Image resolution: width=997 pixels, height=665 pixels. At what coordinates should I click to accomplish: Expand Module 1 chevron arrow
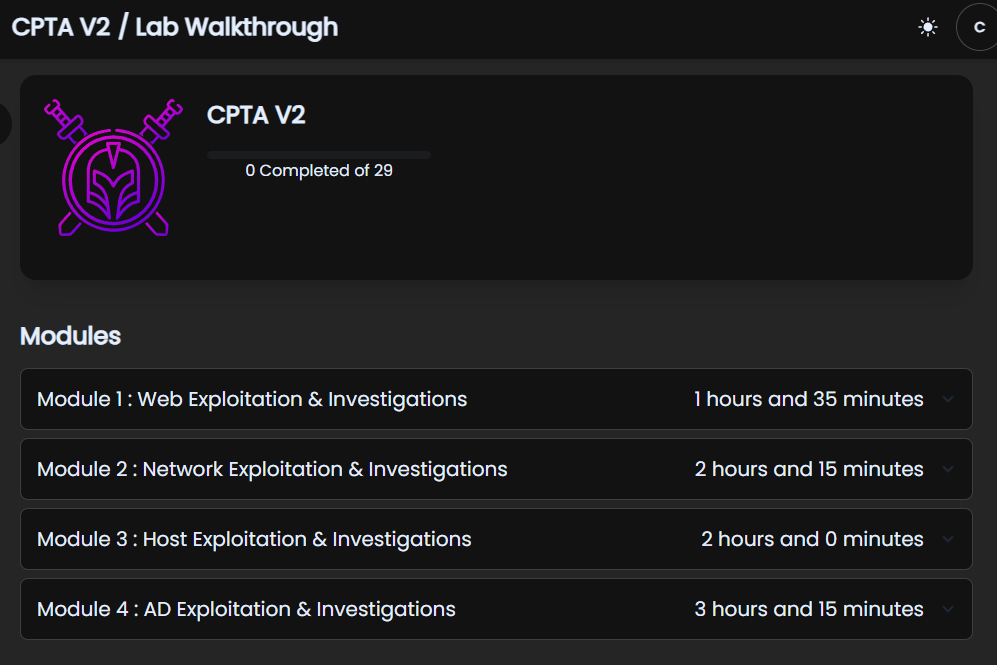coord(948,399)
